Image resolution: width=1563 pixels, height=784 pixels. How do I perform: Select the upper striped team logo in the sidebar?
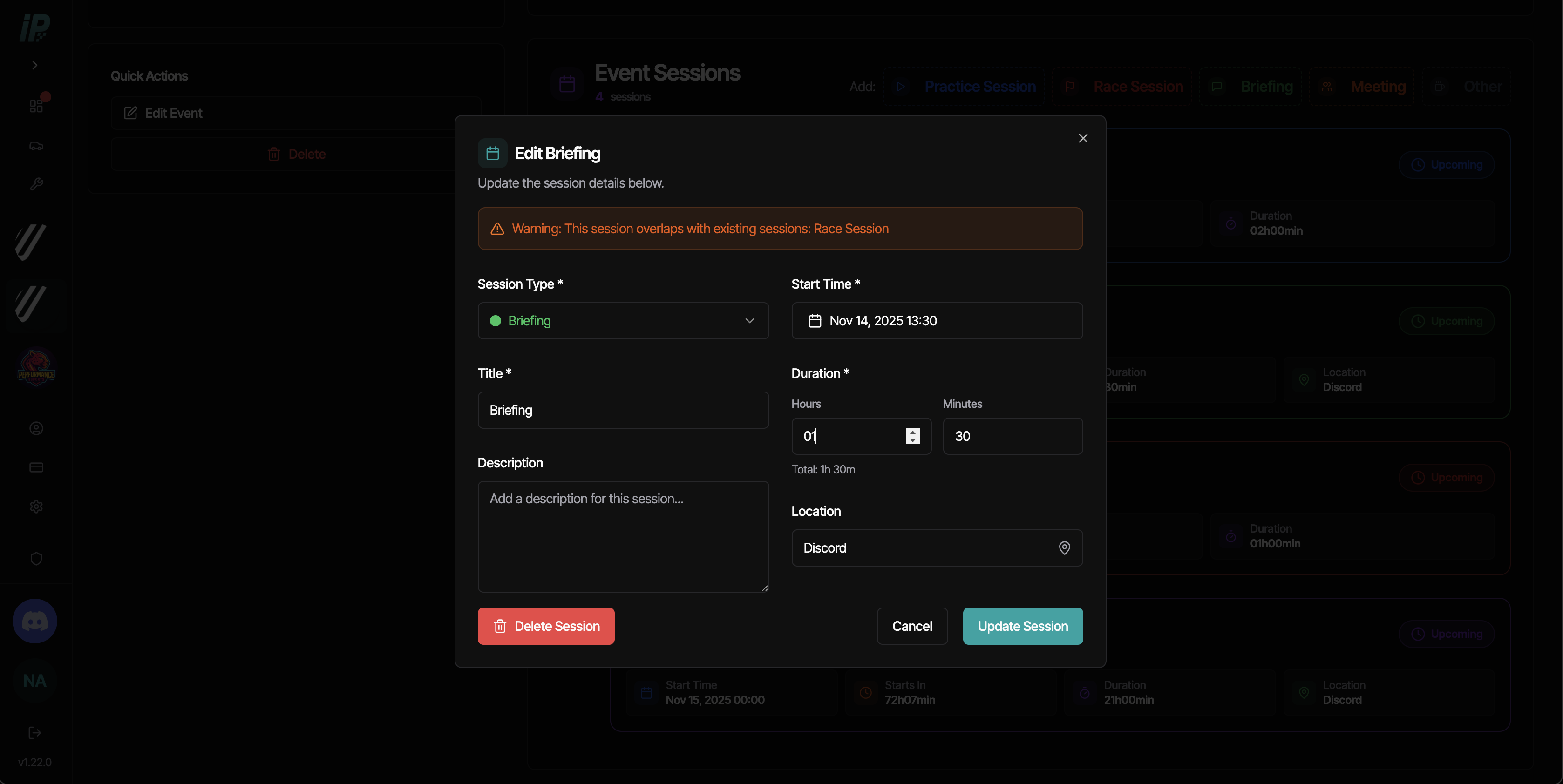(30, 242)
